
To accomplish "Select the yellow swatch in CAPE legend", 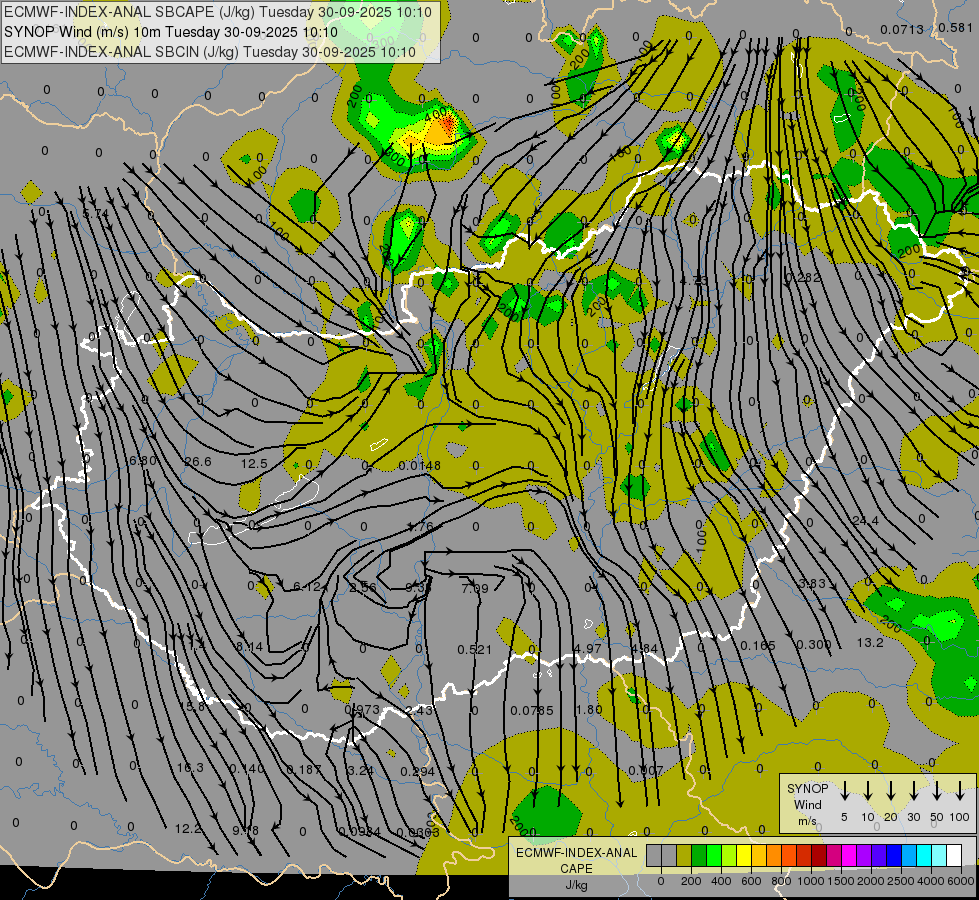I will [x=743, y=856].
